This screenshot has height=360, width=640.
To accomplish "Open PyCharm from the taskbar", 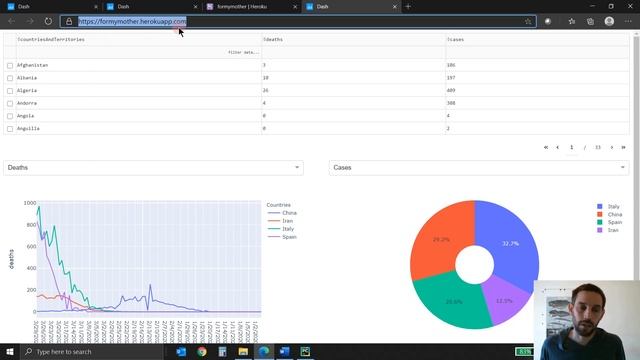I will point(305,351).
